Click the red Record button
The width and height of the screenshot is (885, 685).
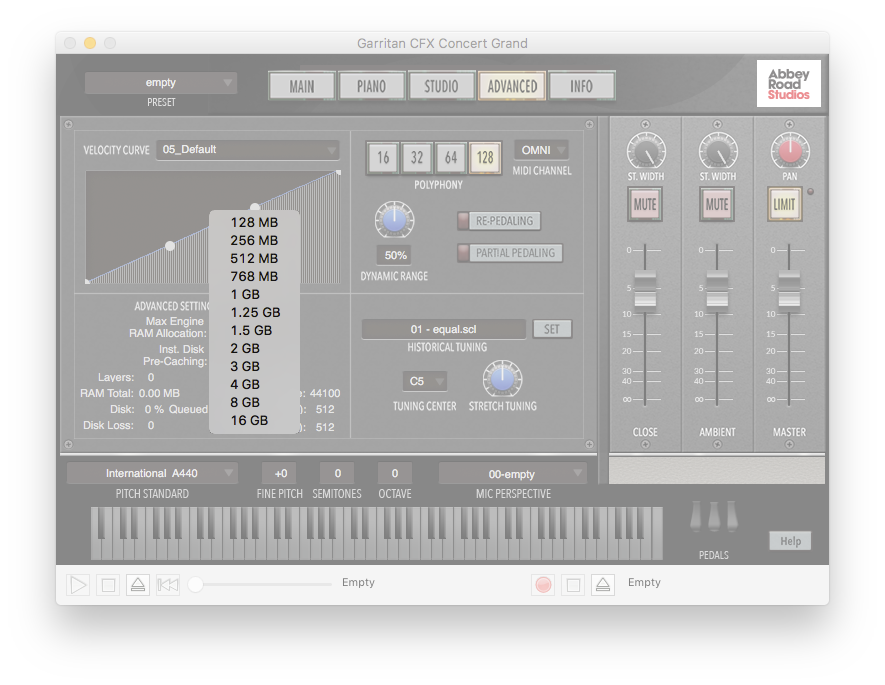543,585
